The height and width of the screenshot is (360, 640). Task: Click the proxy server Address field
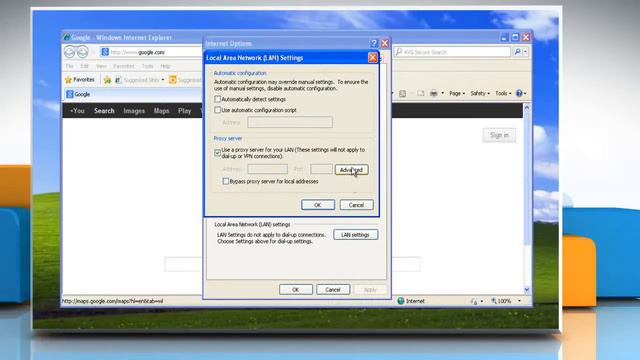pos(267,169)
